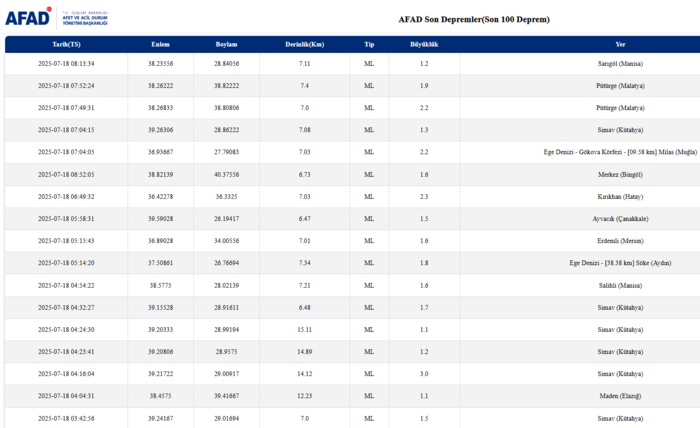The image size is (700, 428).
Task: Select the Derinlik(Km) column header
Action: coord(304,45)
